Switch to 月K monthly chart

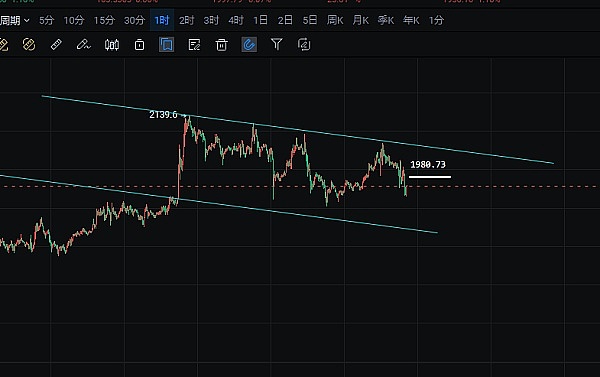[x=360, y=20]
